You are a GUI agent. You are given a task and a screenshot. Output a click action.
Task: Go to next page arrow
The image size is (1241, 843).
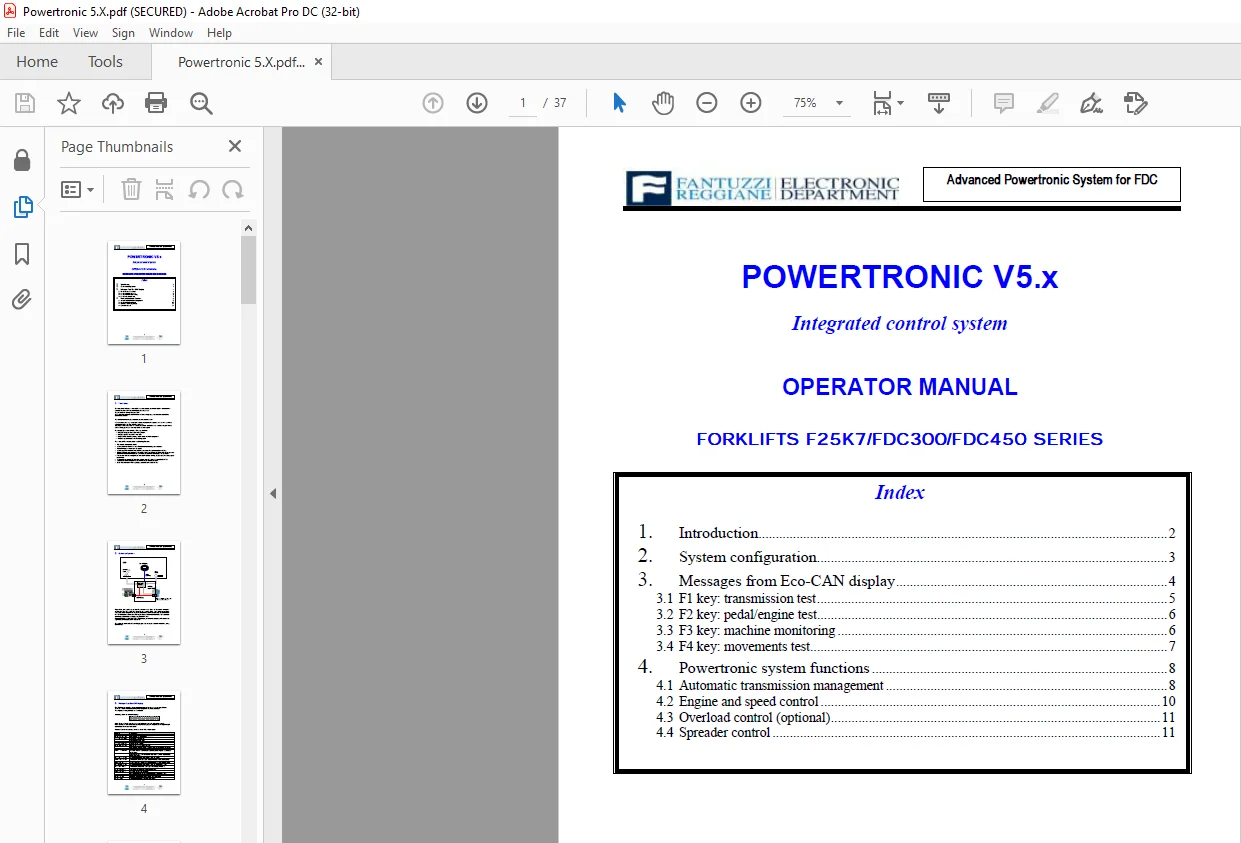[477, 103]
